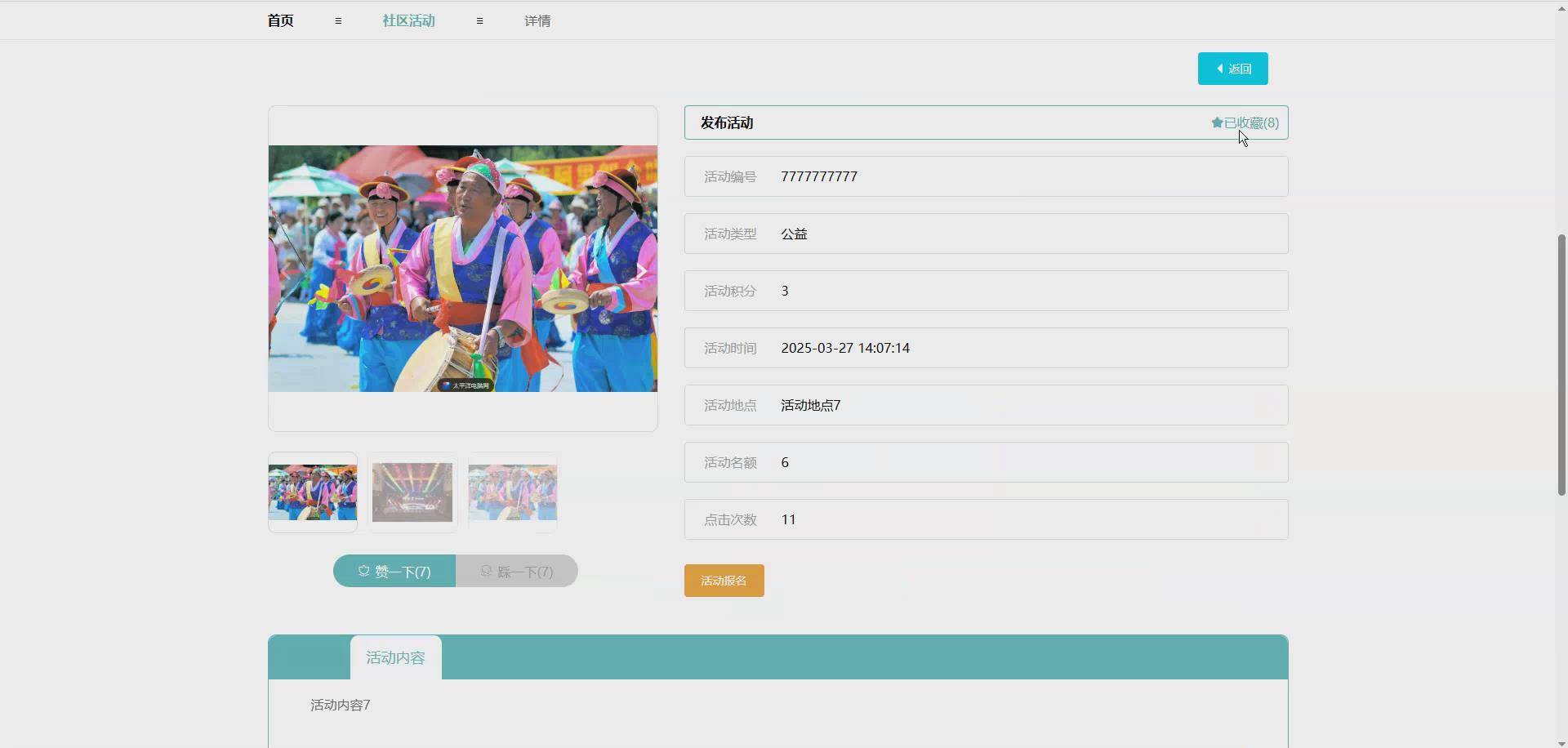Click the 发布活动 title text
The width and height of the screenshot is (1568, 748).
[x=727, y=122]
